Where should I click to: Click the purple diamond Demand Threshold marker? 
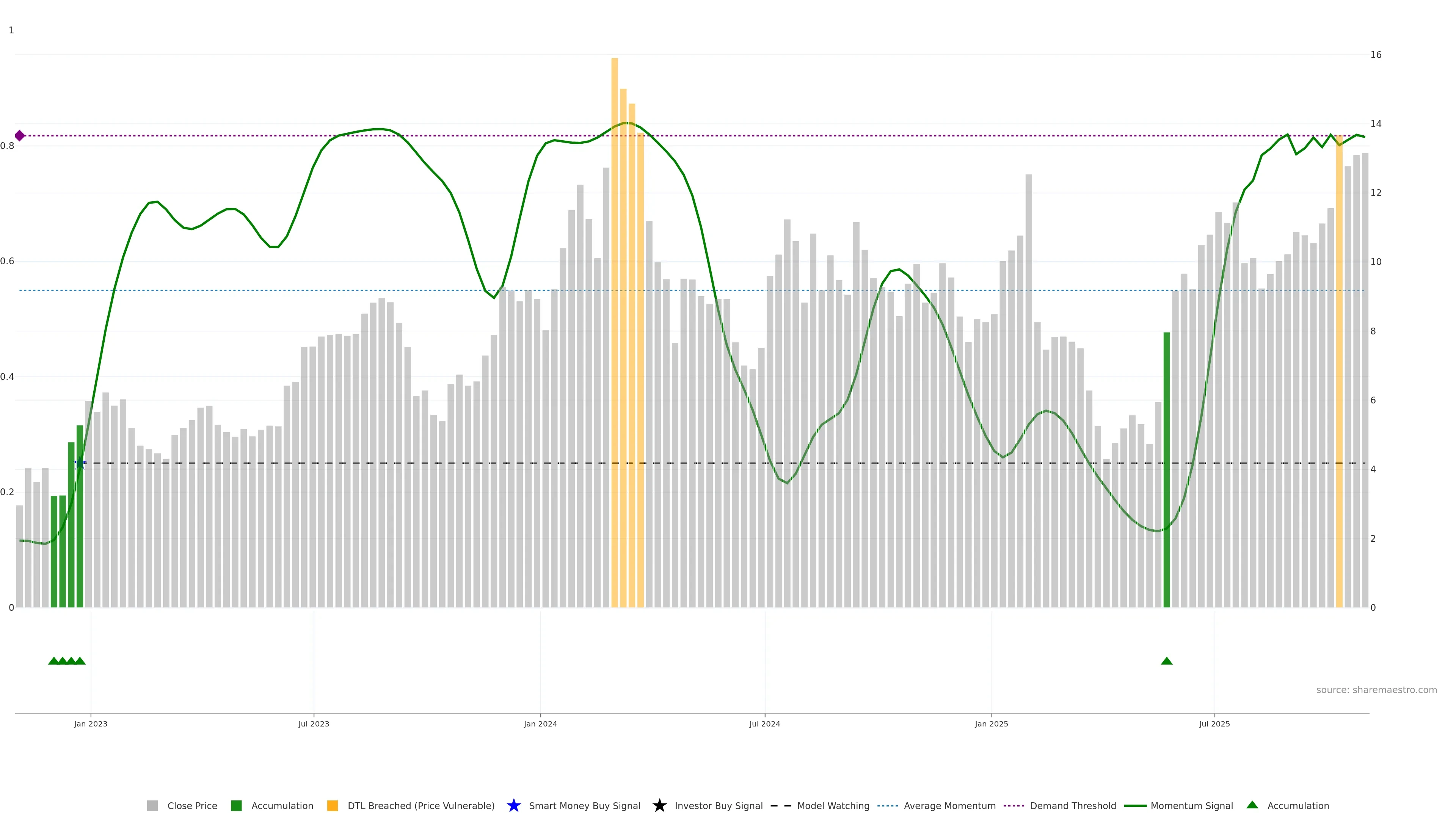tap(20, 136)
